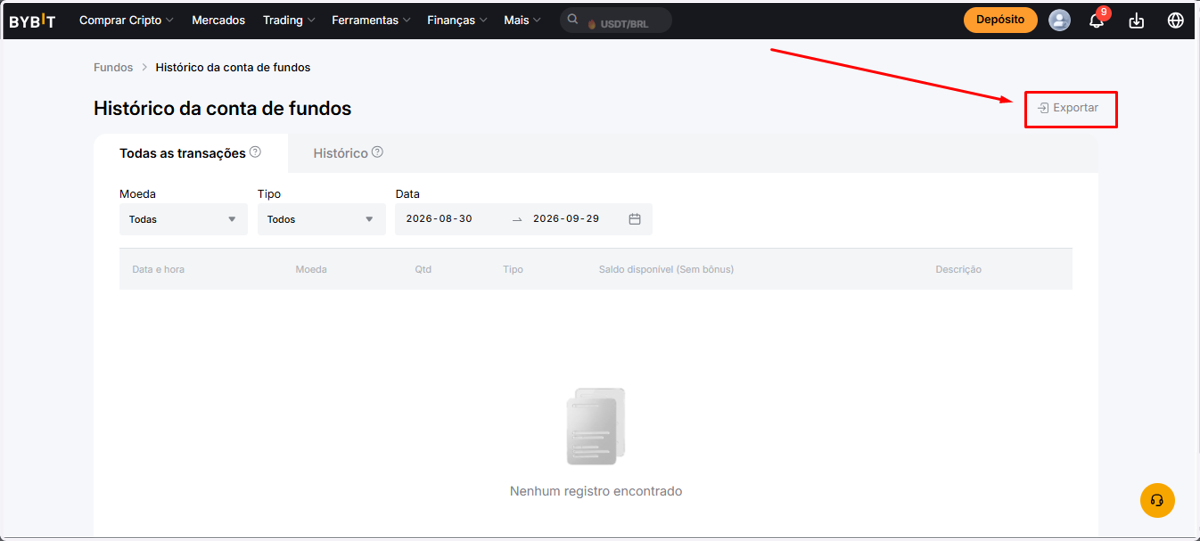Image resolution: width=1200 pixels, height=541 pixels.
Task: Show help icon next to Todas as transações
Action: [255, 153]
